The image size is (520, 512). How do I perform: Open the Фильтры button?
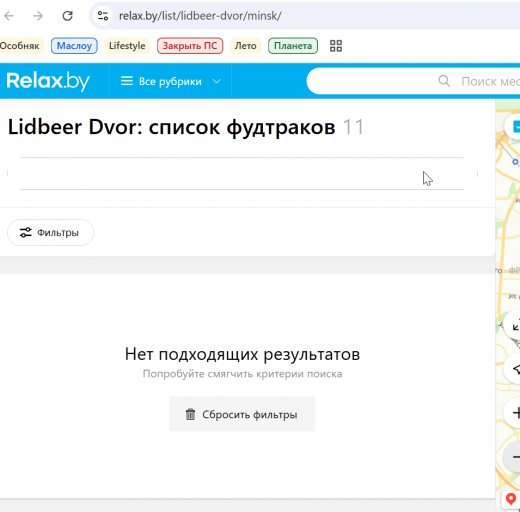pyautogui.click(x=50, y=232)
